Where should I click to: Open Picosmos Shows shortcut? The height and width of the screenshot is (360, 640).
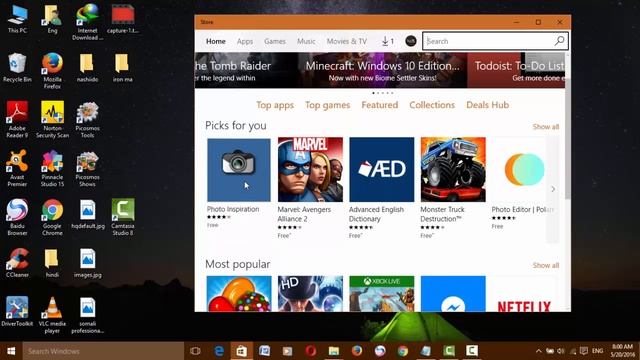tap(87, 168)
